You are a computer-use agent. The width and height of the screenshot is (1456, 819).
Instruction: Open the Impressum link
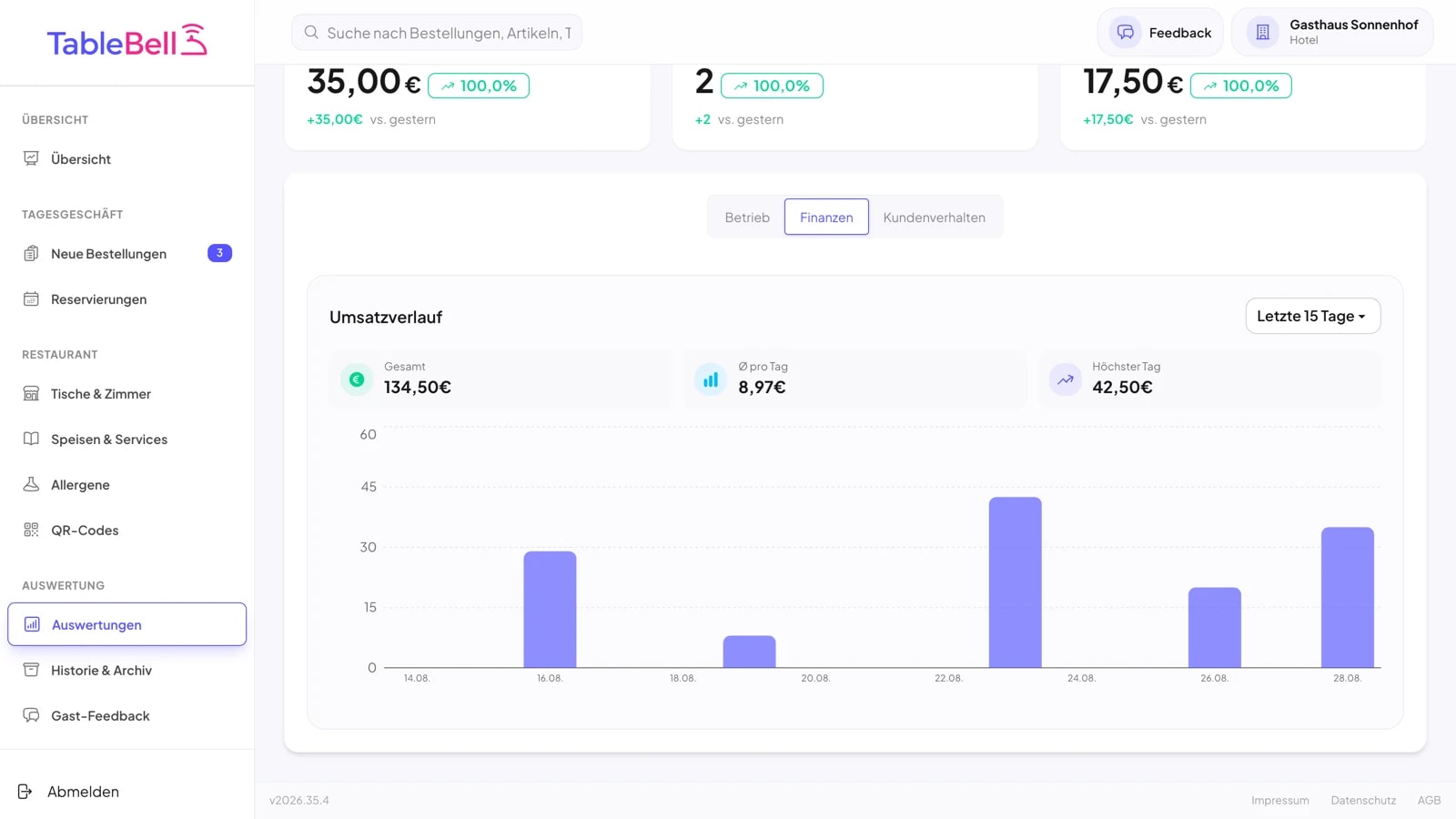click(x=1279, y=801)
